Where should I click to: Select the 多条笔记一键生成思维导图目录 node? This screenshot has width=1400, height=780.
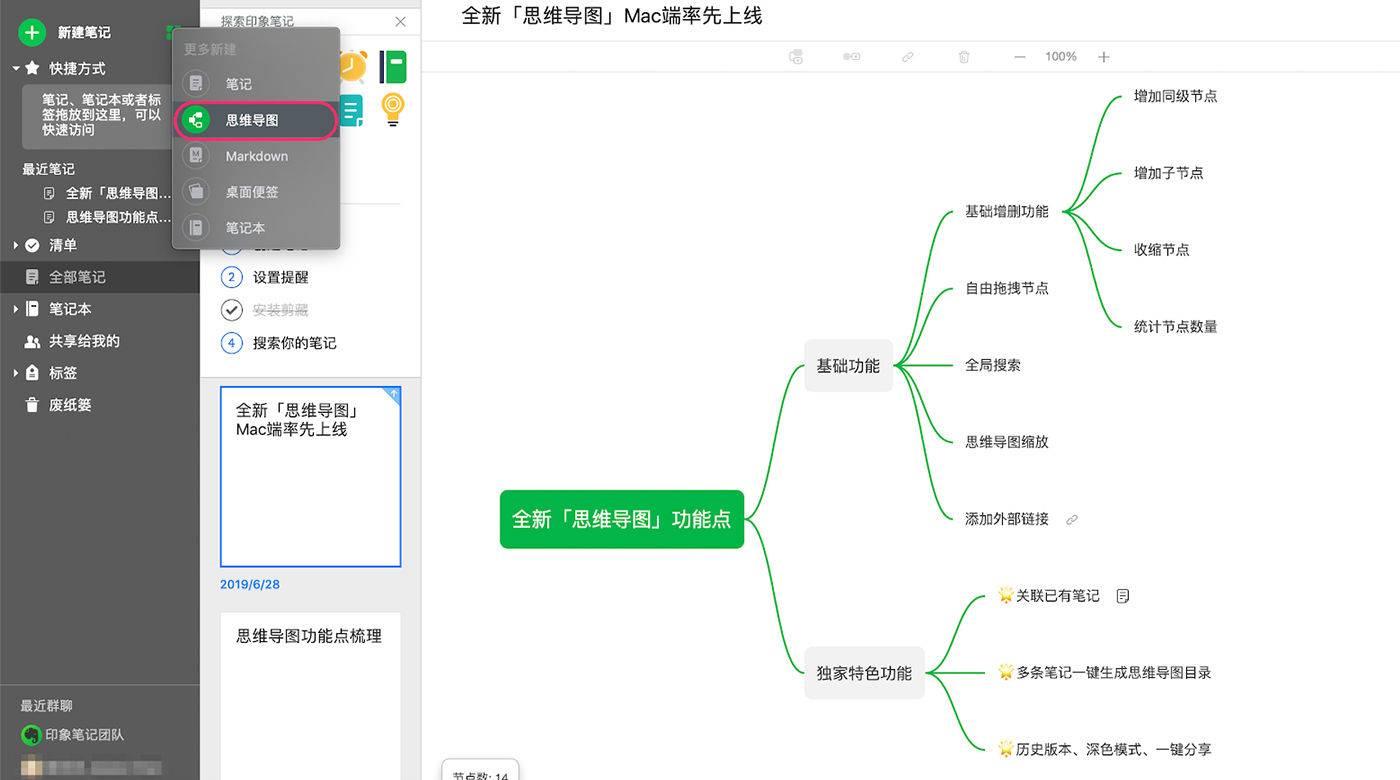(x=1105, y=673)
